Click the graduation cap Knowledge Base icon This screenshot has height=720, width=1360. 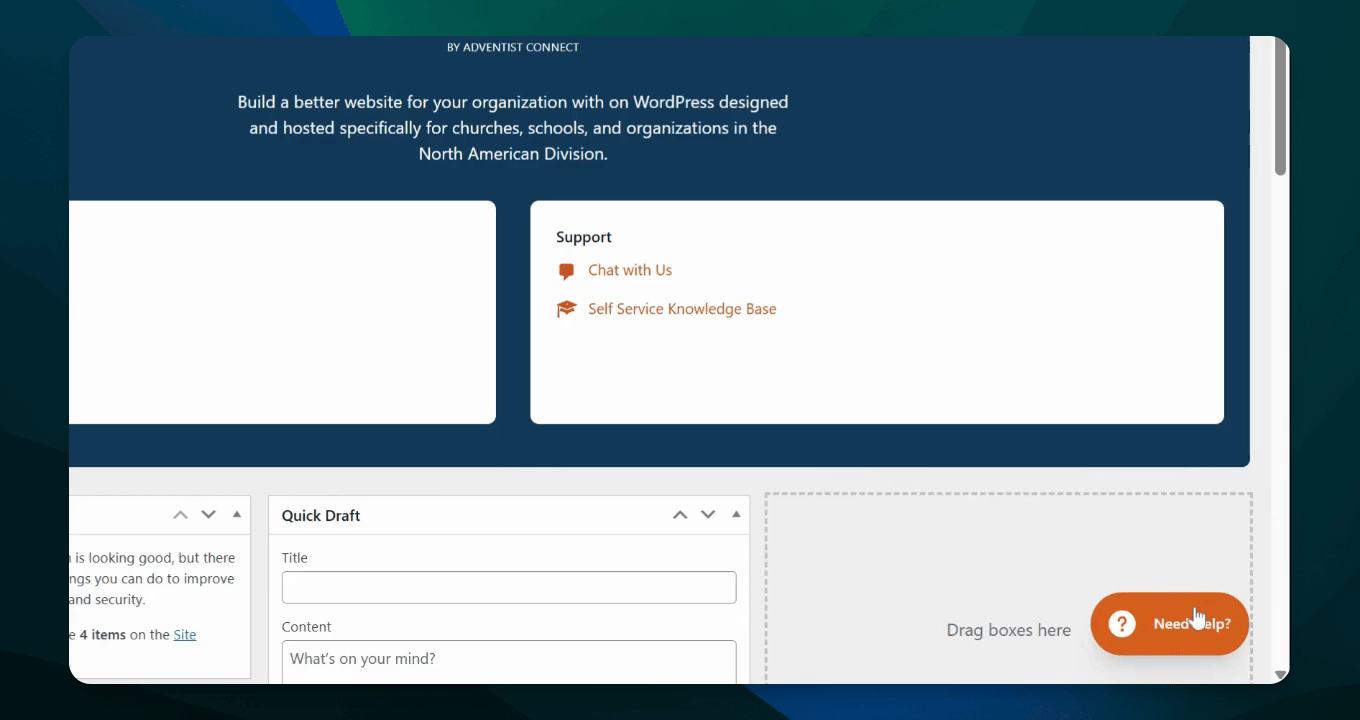566,309
